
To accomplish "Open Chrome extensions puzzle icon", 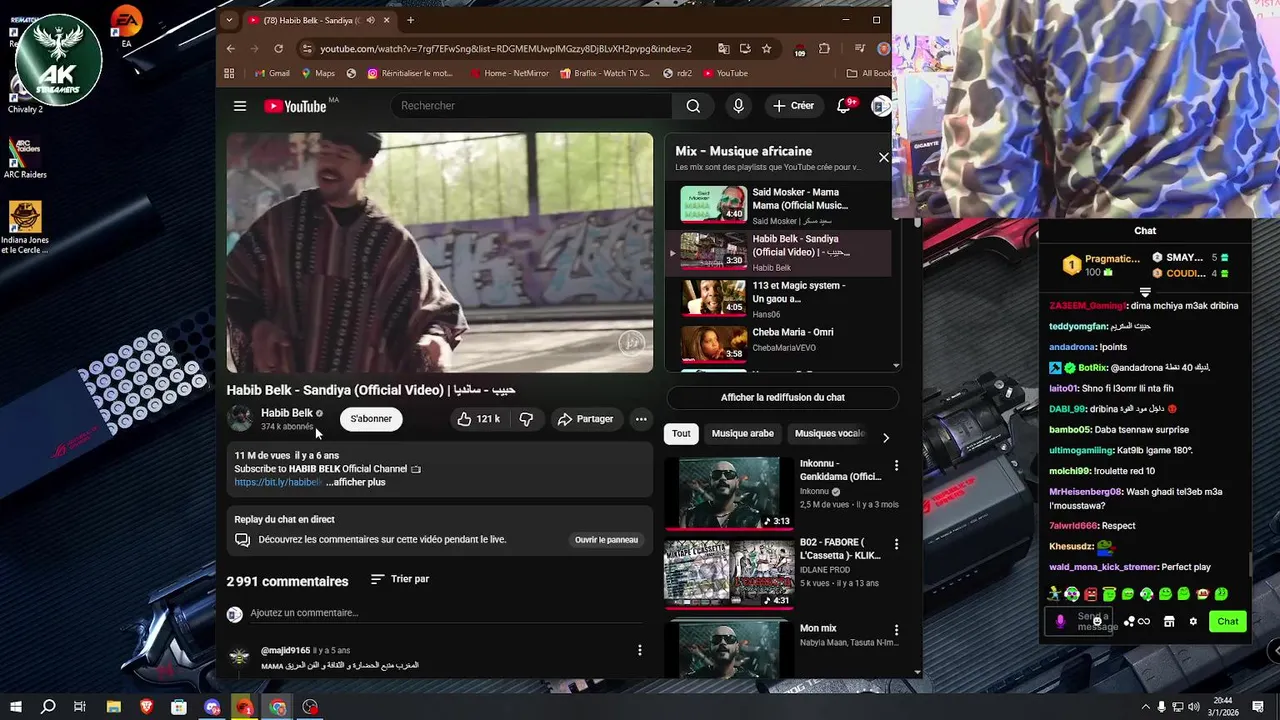I will click(x=824, y=48).
